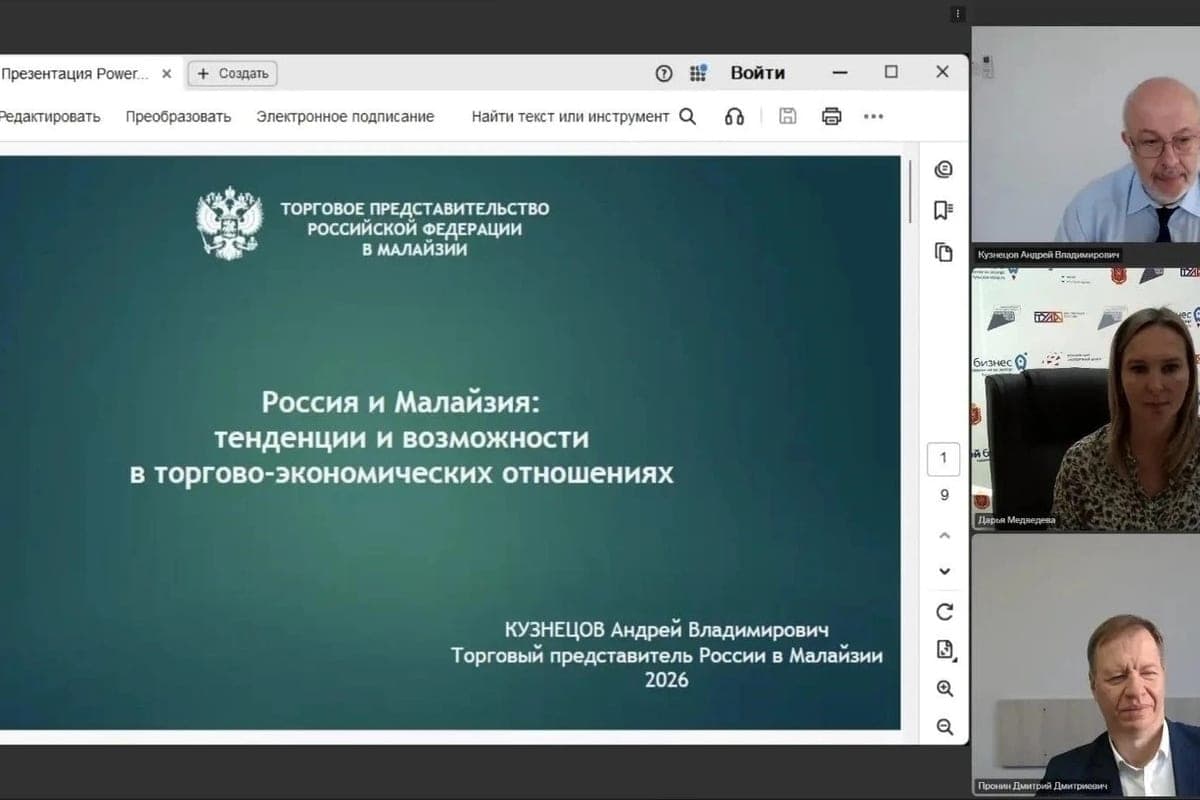Zoom in using the plus magnifier
Viewport: 1200px width, 800px height.
pos(944,689)
